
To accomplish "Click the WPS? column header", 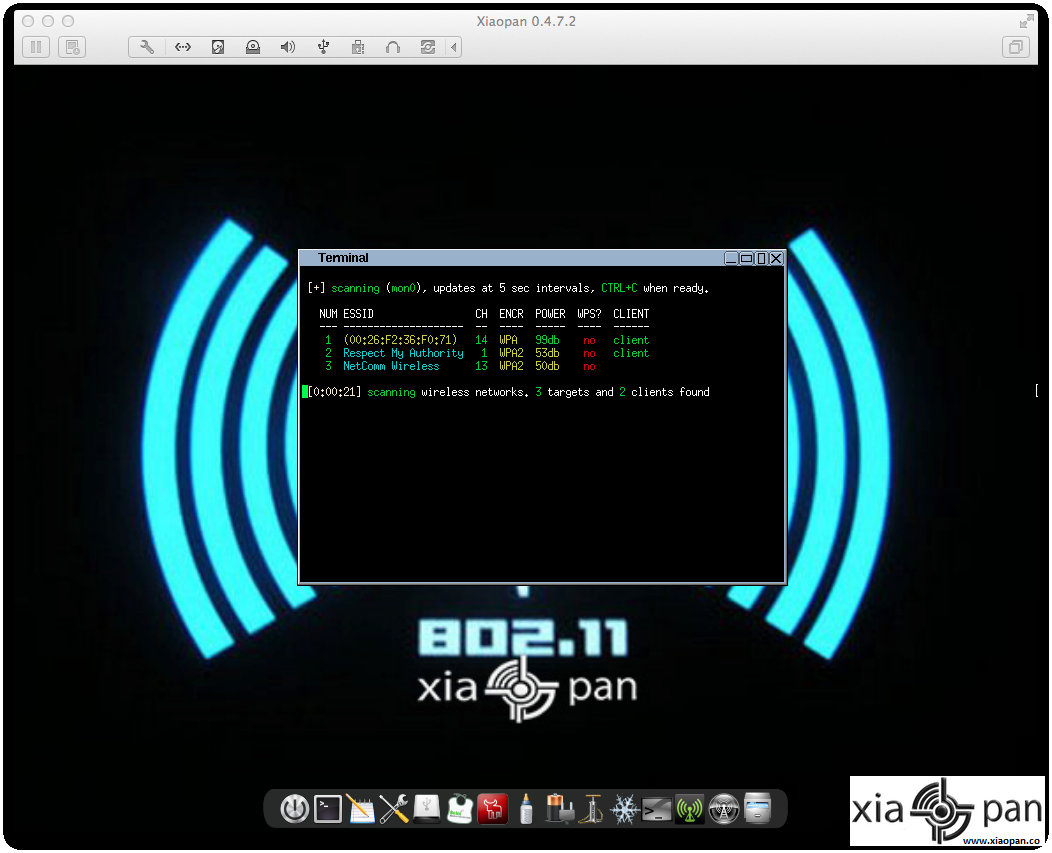I will click(589, 314).
